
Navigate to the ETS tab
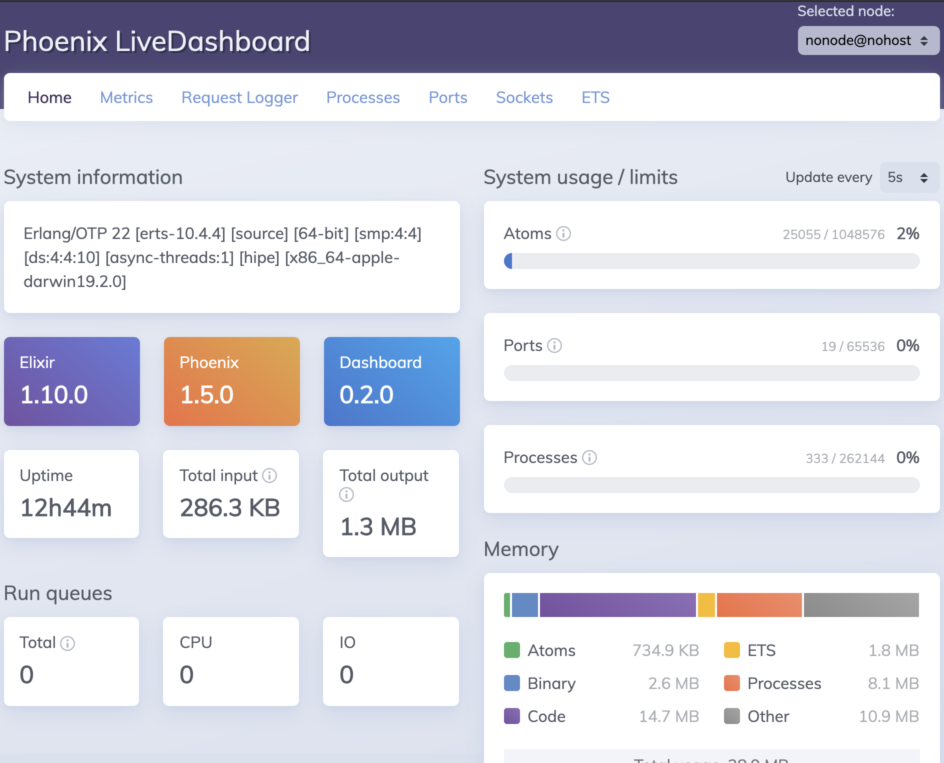[x=595, y=98]
